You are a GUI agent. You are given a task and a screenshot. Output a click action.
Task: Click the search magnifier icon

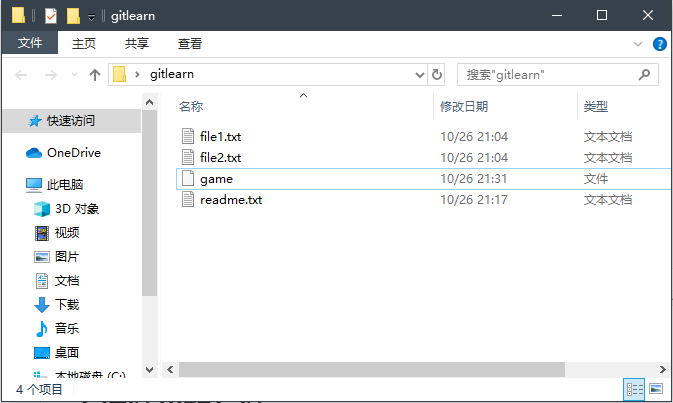point(647,75)
